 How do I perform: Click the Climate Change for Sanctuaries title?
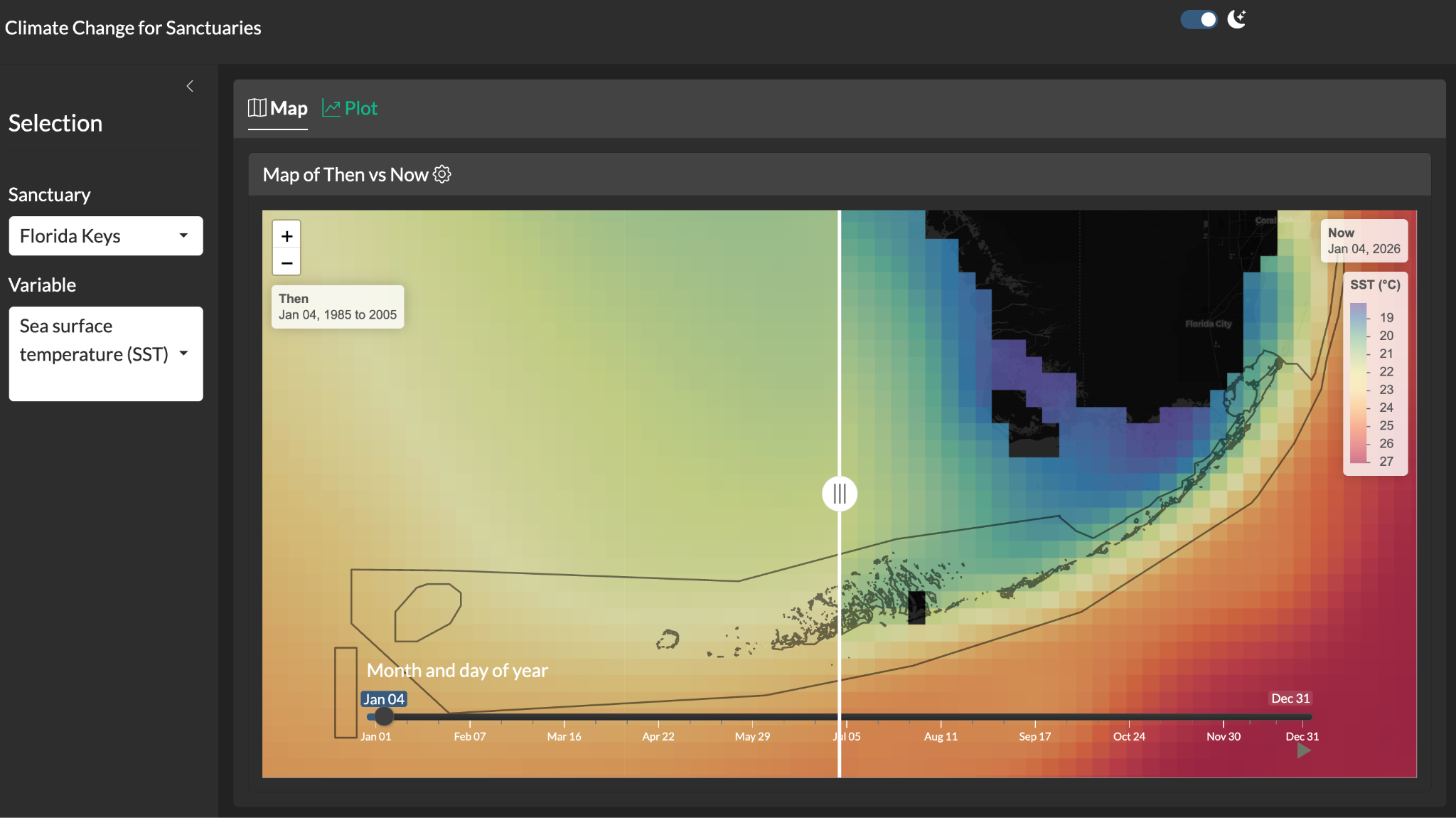pyautogui.click(x=133, y=28)
